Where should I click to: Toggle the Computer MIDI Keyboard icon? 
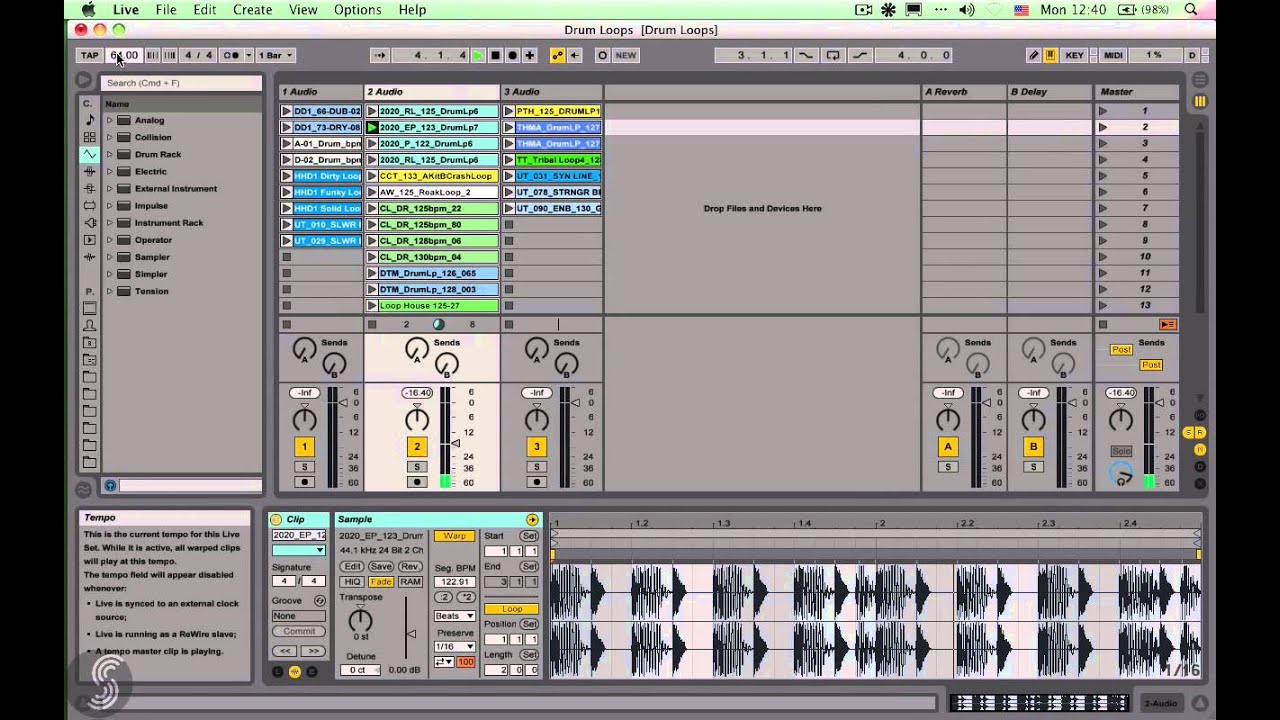click(1050, 55)
